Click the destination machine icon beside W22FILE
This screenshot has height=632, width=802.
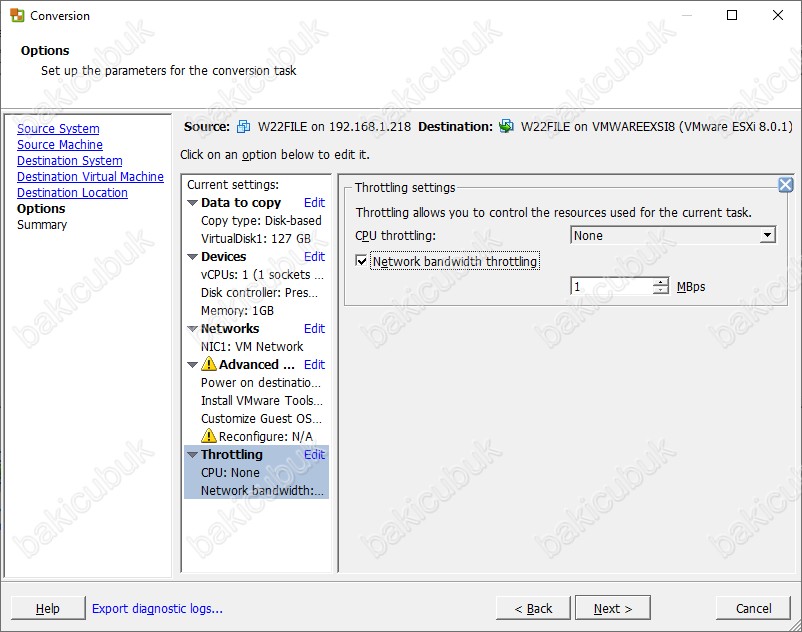click(506, 126)
